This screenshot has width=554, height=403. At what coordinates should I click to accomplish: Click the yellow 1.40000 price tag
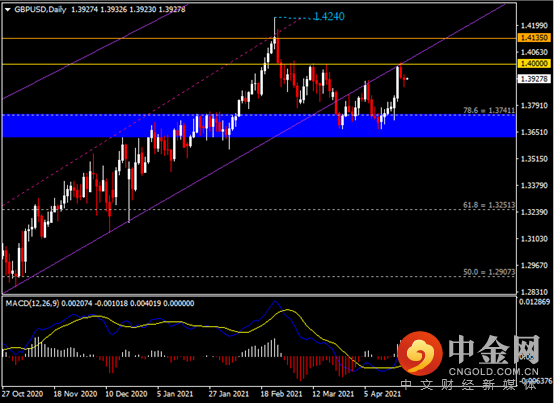[x=534, y=64]
